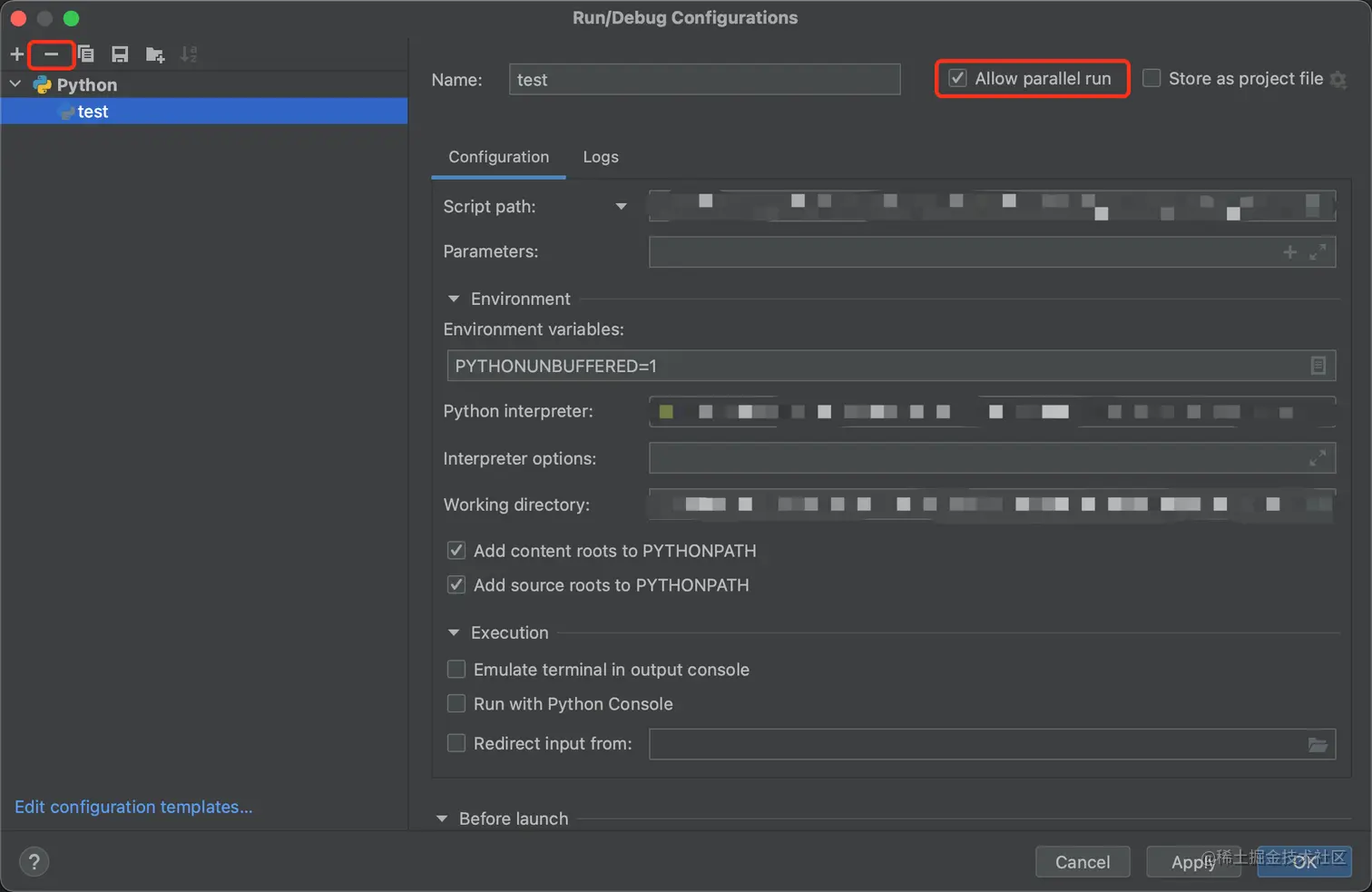The width and height of the screenshot is (1372, 892).
Task: Select the test configuration in the tree
Action: click(204, 112)
